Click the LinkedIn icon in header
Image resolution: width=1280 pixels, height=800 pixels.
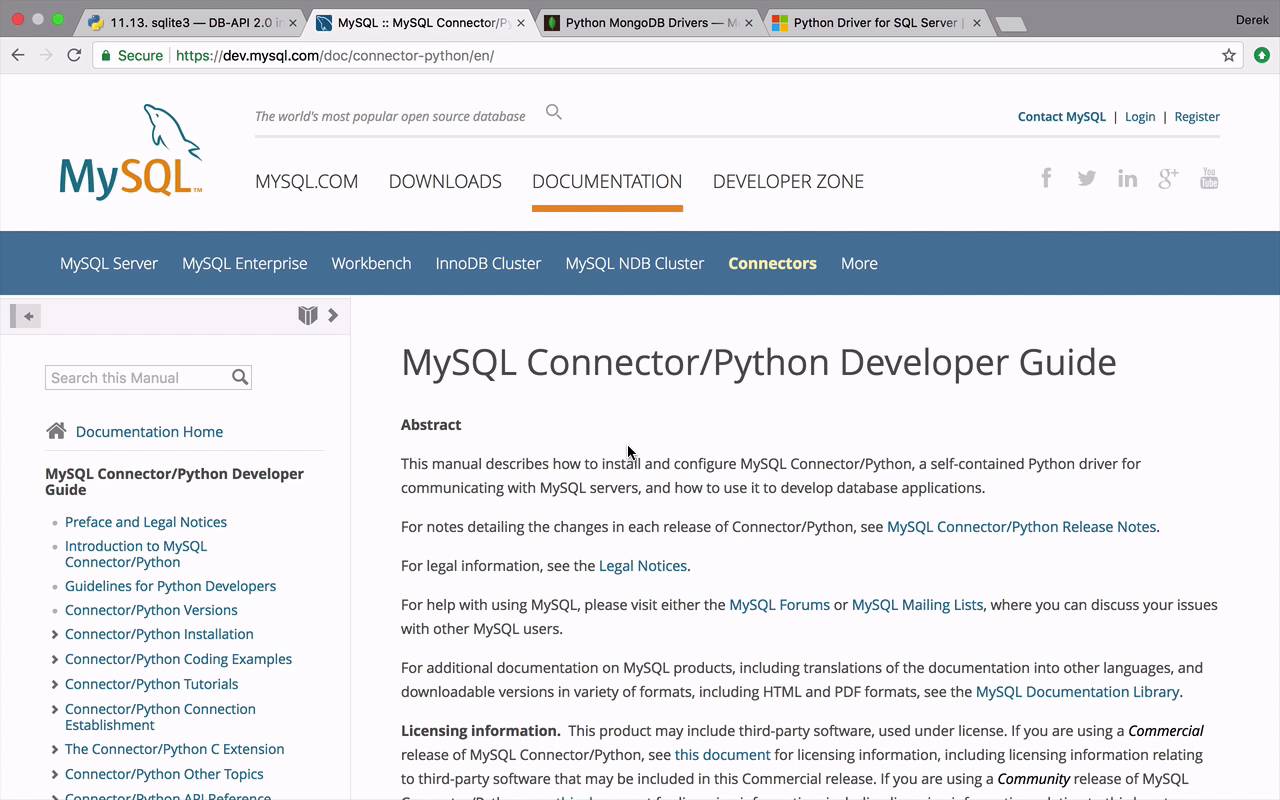(x=1127, y=179)
